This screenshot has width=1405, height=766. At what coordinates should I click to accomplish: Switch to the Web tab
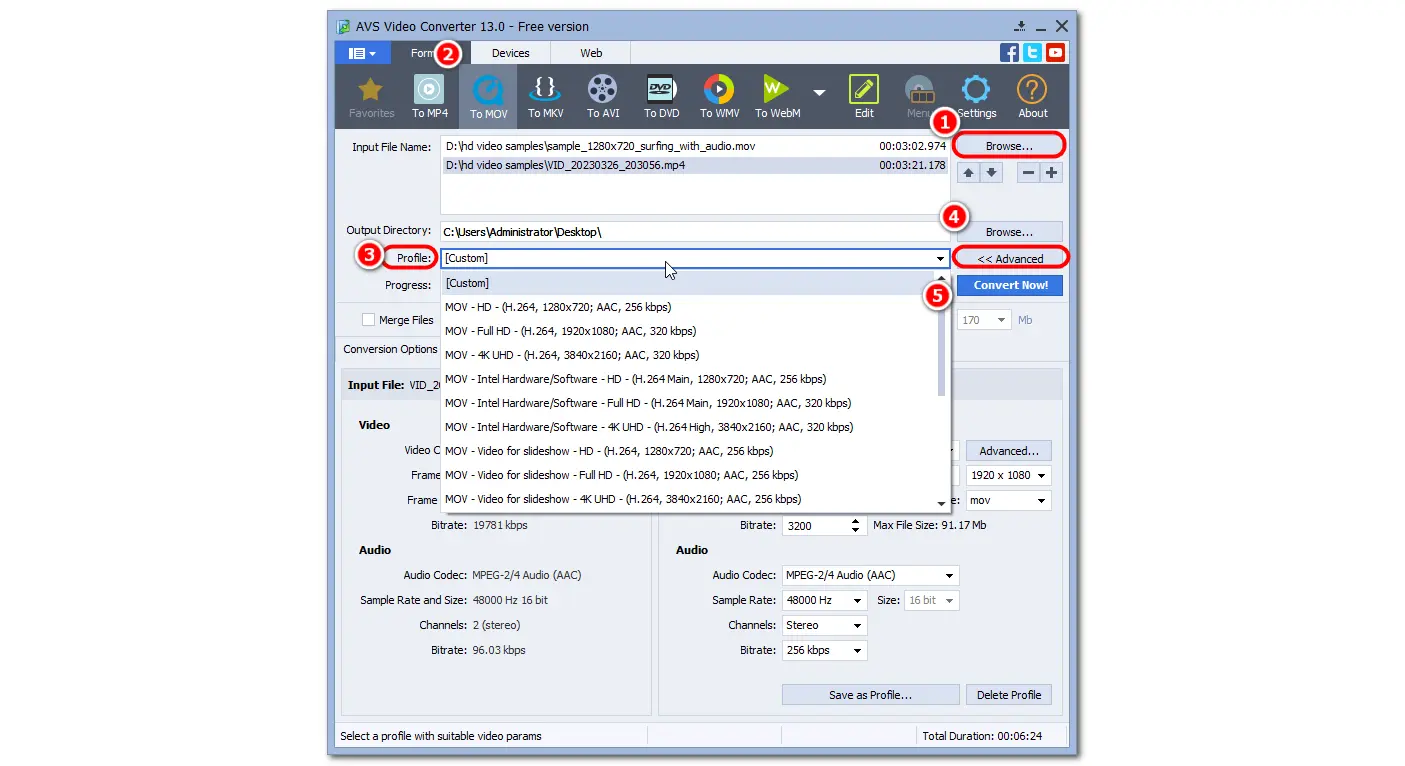click(x=591, y=53)
